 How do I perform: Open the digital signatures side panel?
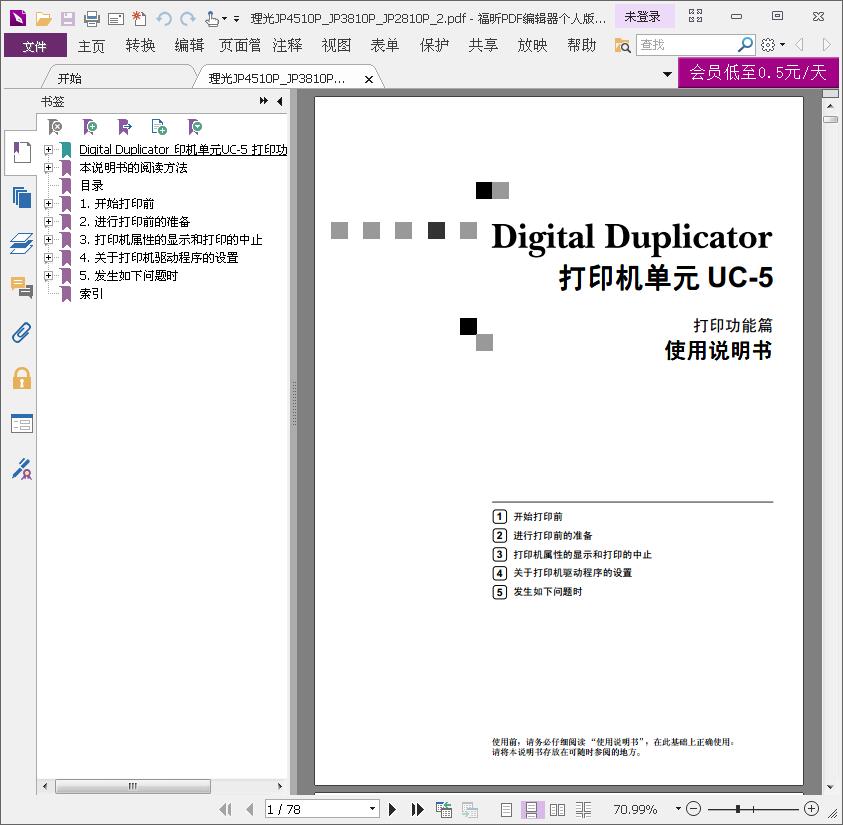pyautogui.click(x=22, y=469)
